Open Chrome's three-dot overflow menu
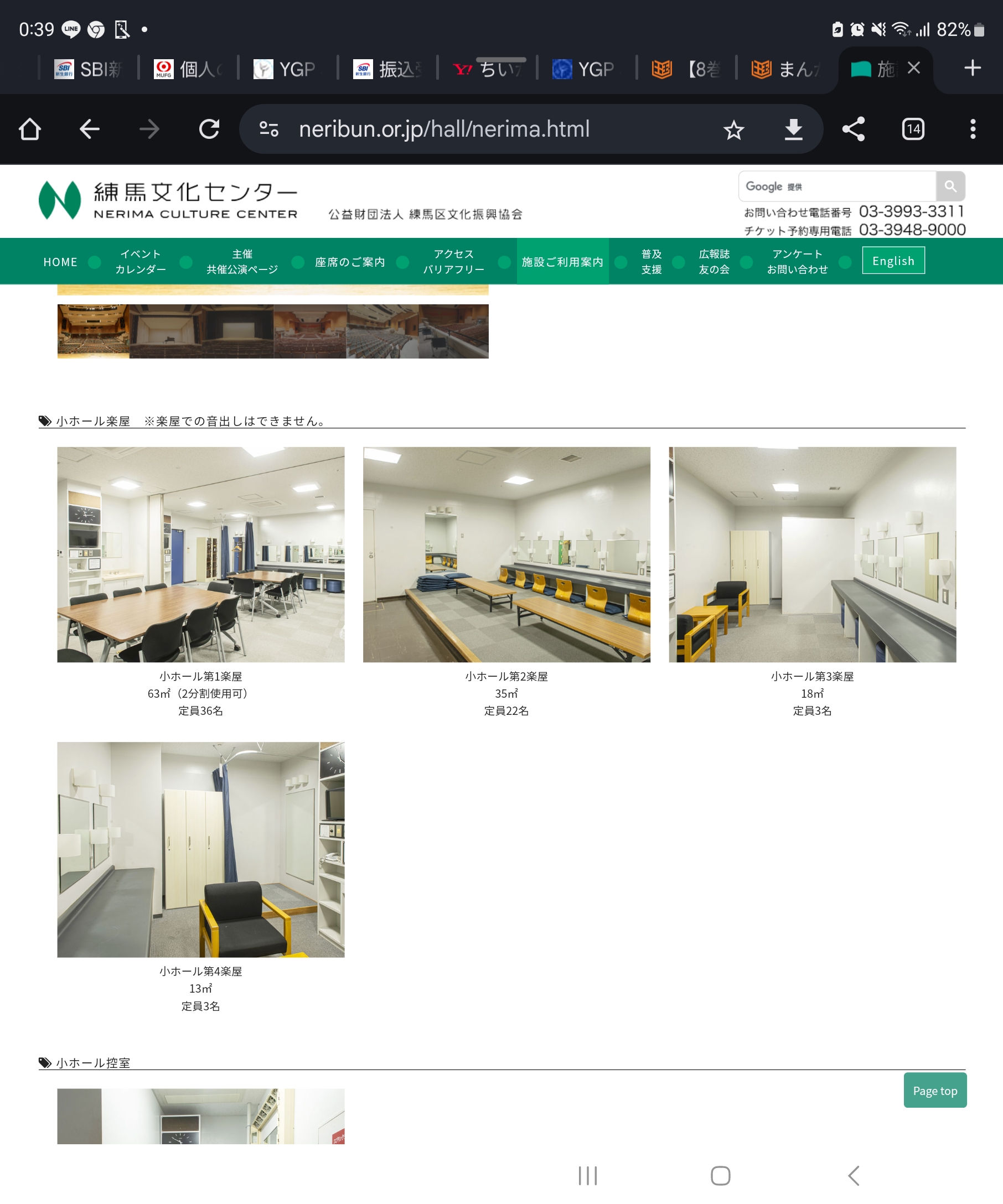Image resolution: width=1003 pixels, height=1204 pixels. coord(973,128)
